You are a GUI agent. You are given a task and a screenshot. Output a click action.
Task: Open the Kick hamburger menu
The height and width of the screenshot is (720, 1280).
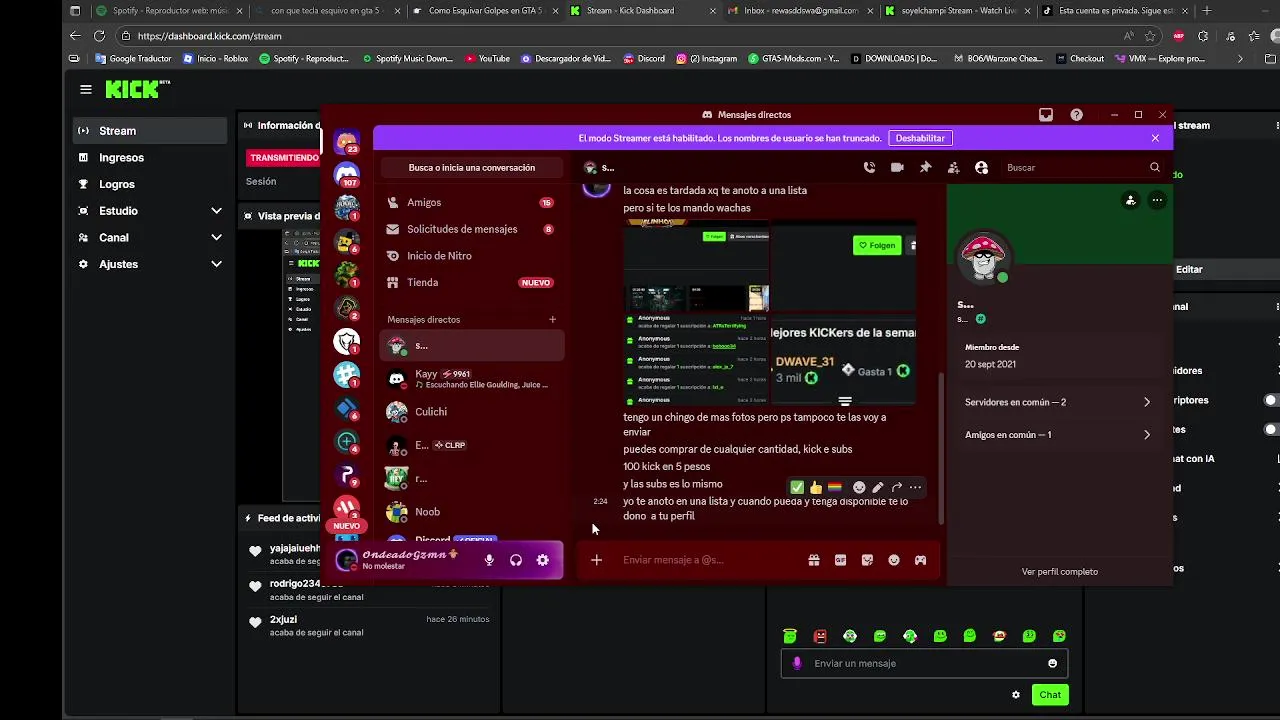(x=86, y=89)
